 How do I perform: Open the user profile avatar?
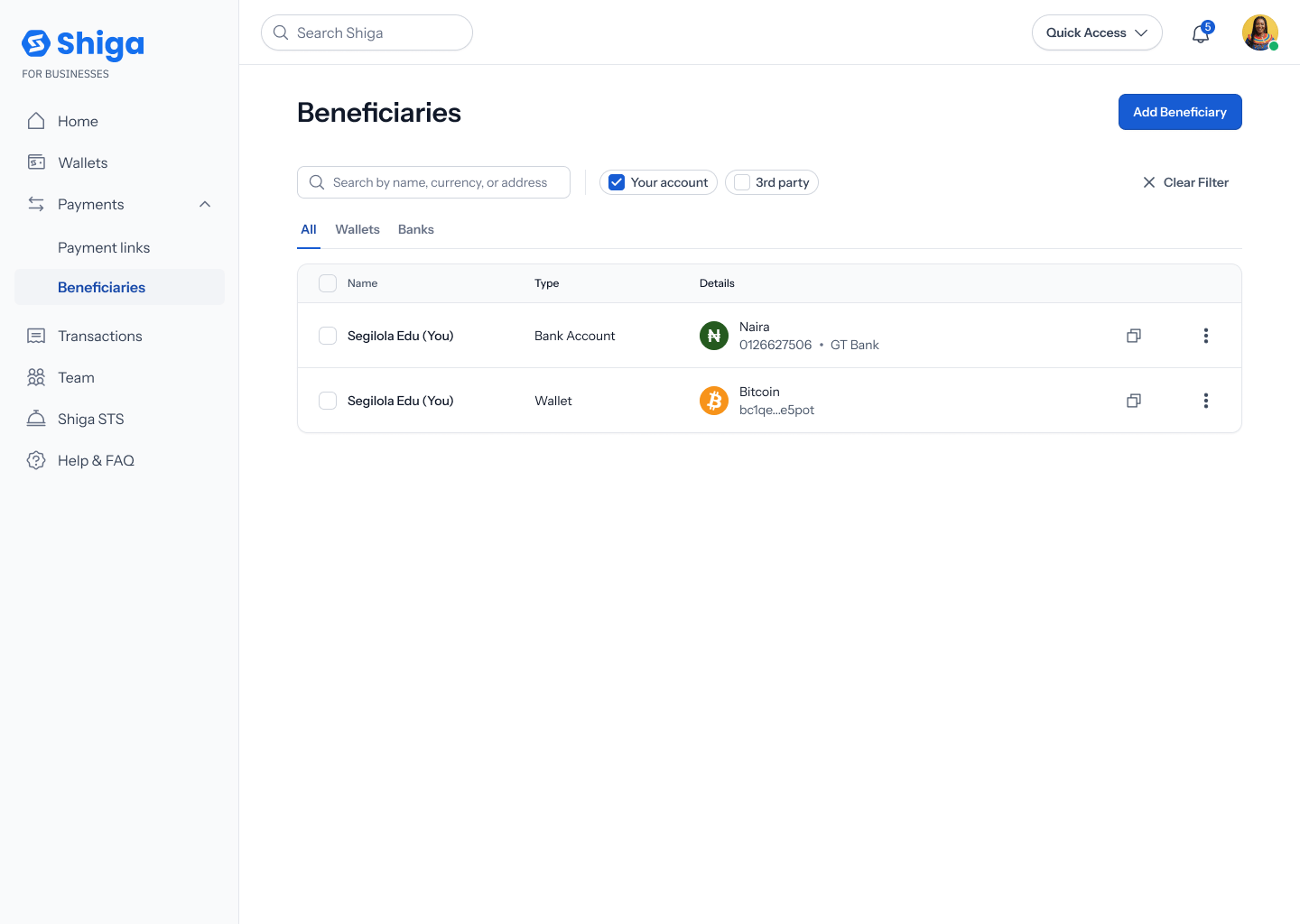click(x=1260, y=32)
